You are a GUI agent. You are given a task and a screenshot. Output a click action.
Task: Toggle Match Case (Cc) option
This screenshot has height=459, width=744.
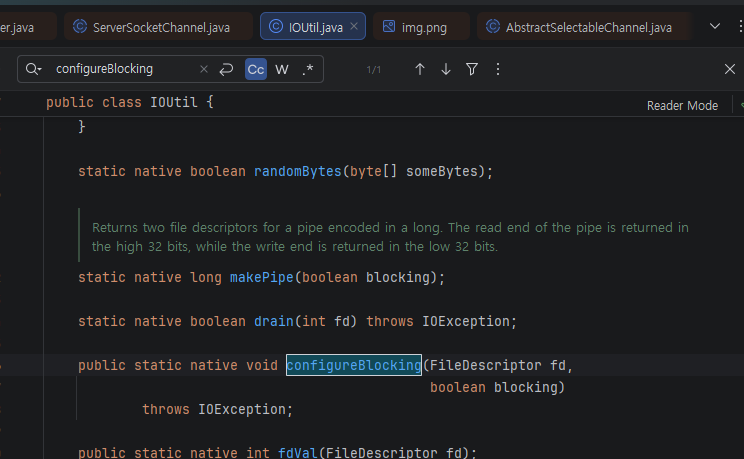click(x=256, y=69)
